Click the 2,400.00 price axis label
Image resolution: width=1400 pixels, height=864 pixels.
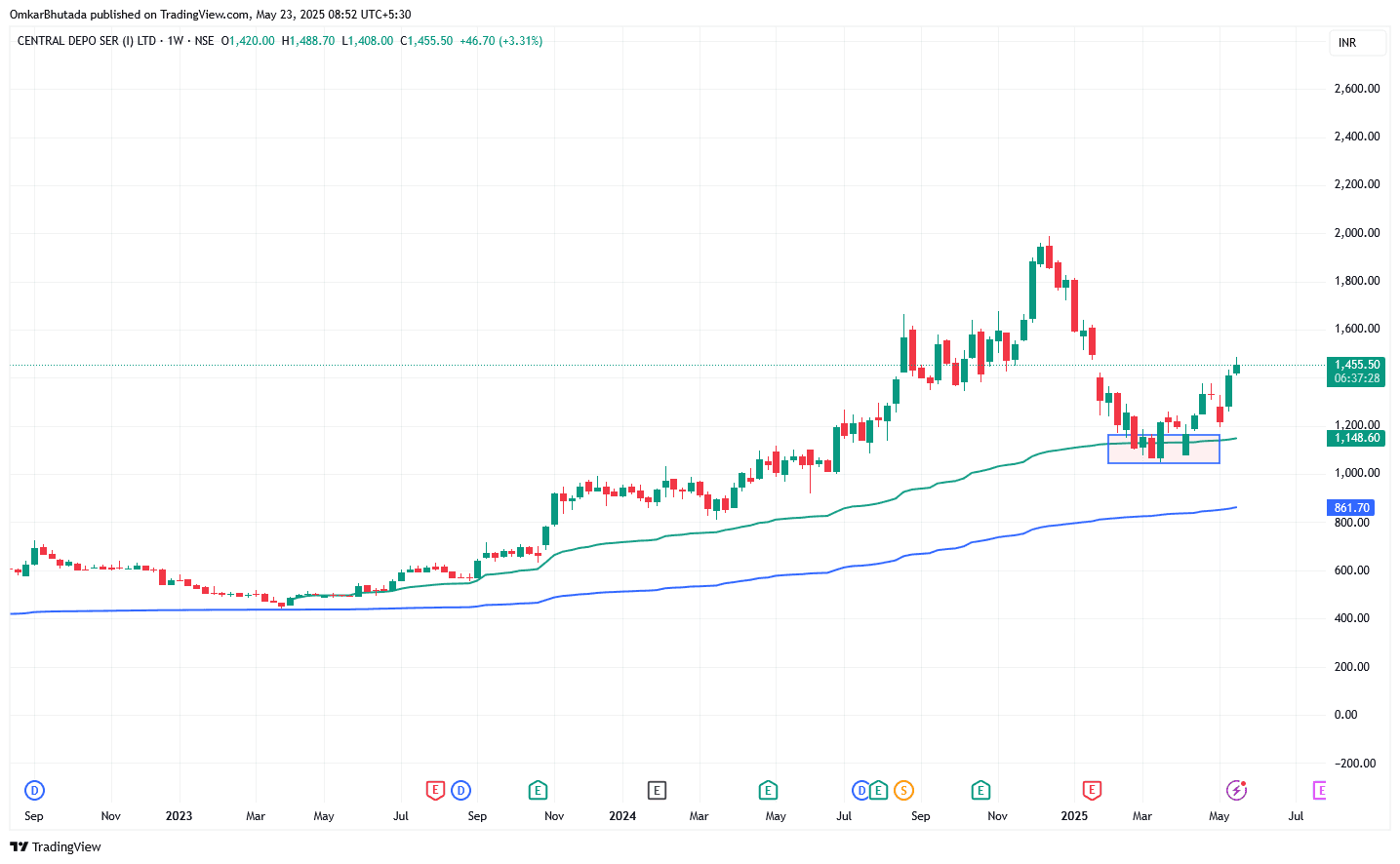pyautogui.click(x=1357, y=137)
